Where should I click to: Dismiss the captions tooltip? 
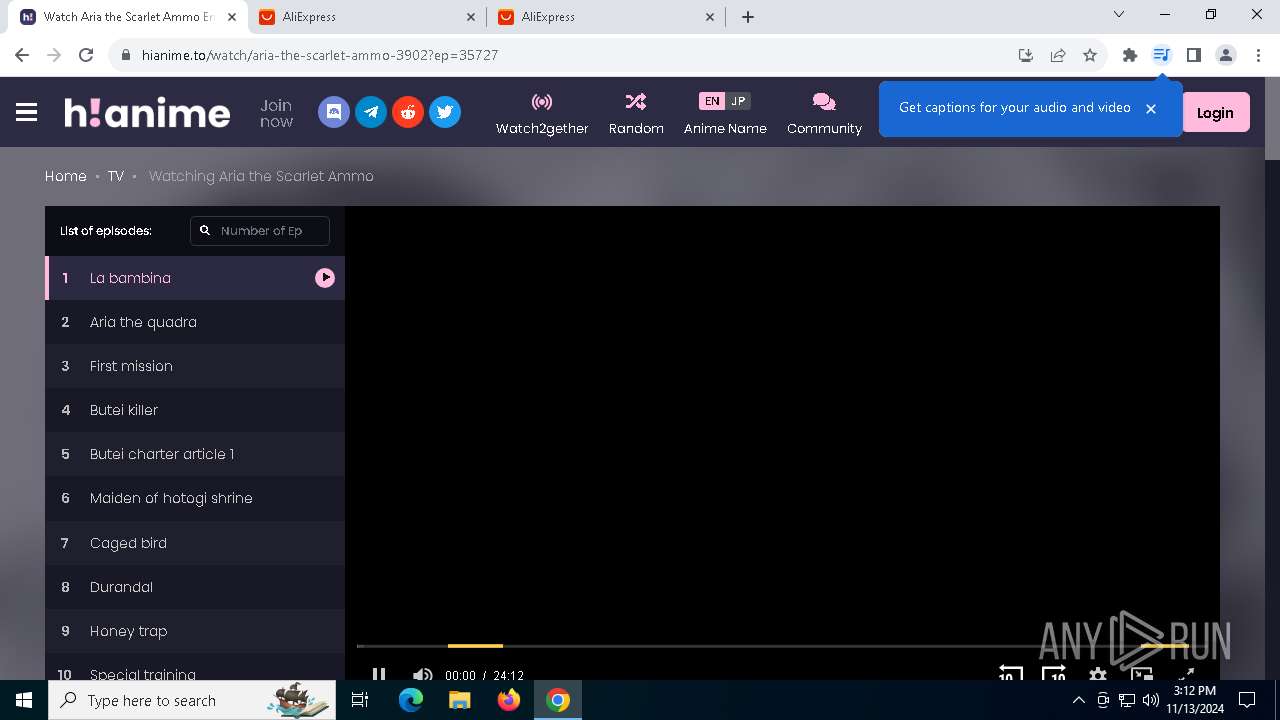click(1151, 108)
